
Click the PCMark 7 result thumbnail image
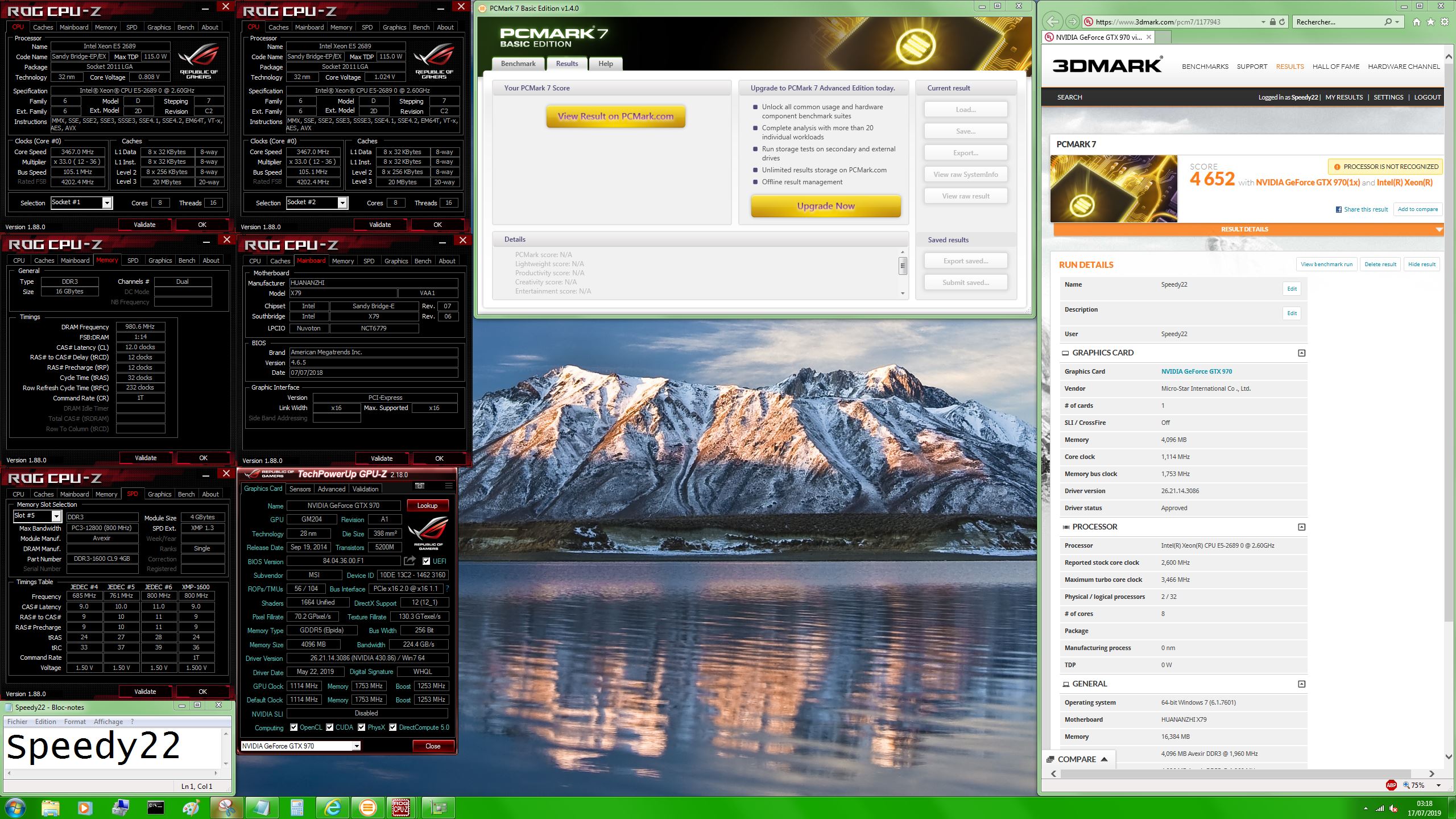(x=1114, y=188)
